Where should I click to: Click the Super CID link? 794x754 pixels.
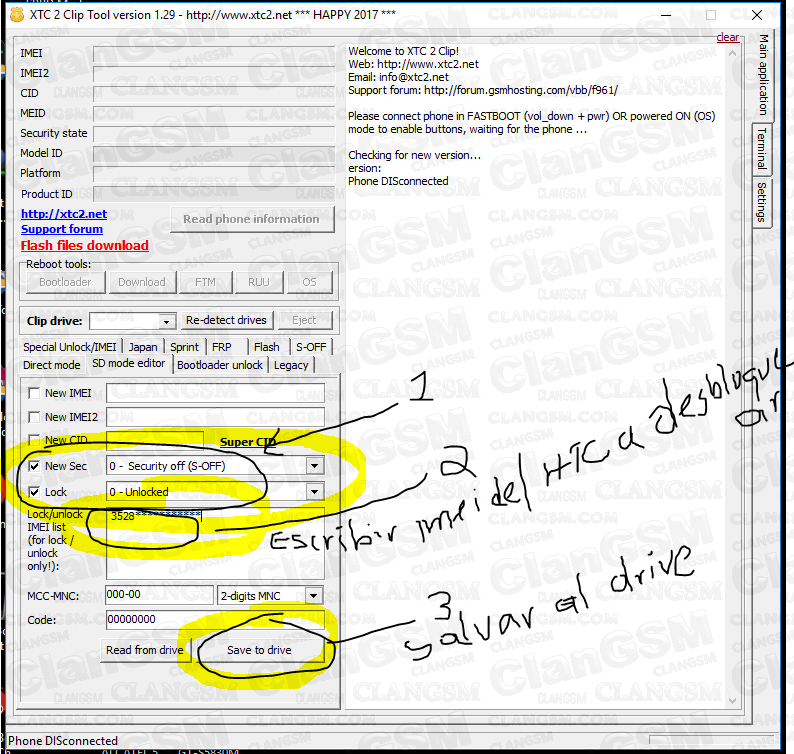[x=248, y=442]
